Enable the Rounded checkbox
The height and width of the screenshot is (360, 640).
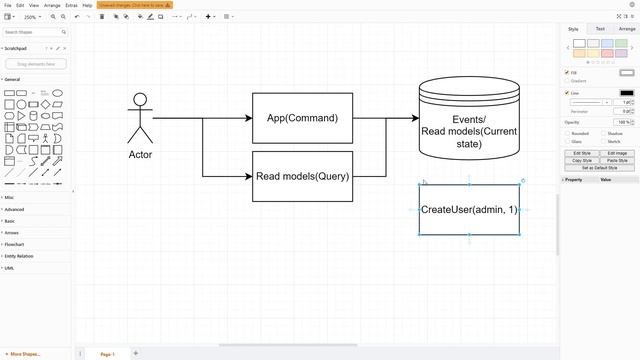(x=567, y=133)
